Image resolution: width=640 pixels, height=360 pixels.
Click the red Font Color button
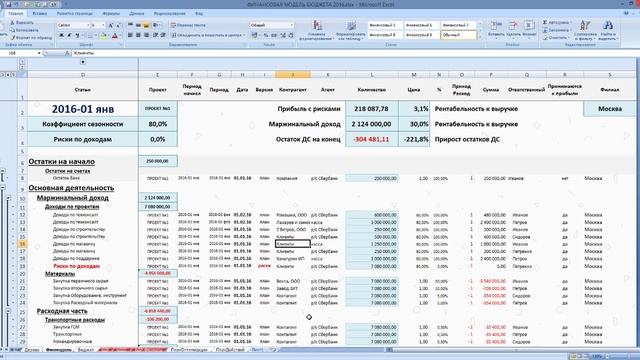coord(115,36)
